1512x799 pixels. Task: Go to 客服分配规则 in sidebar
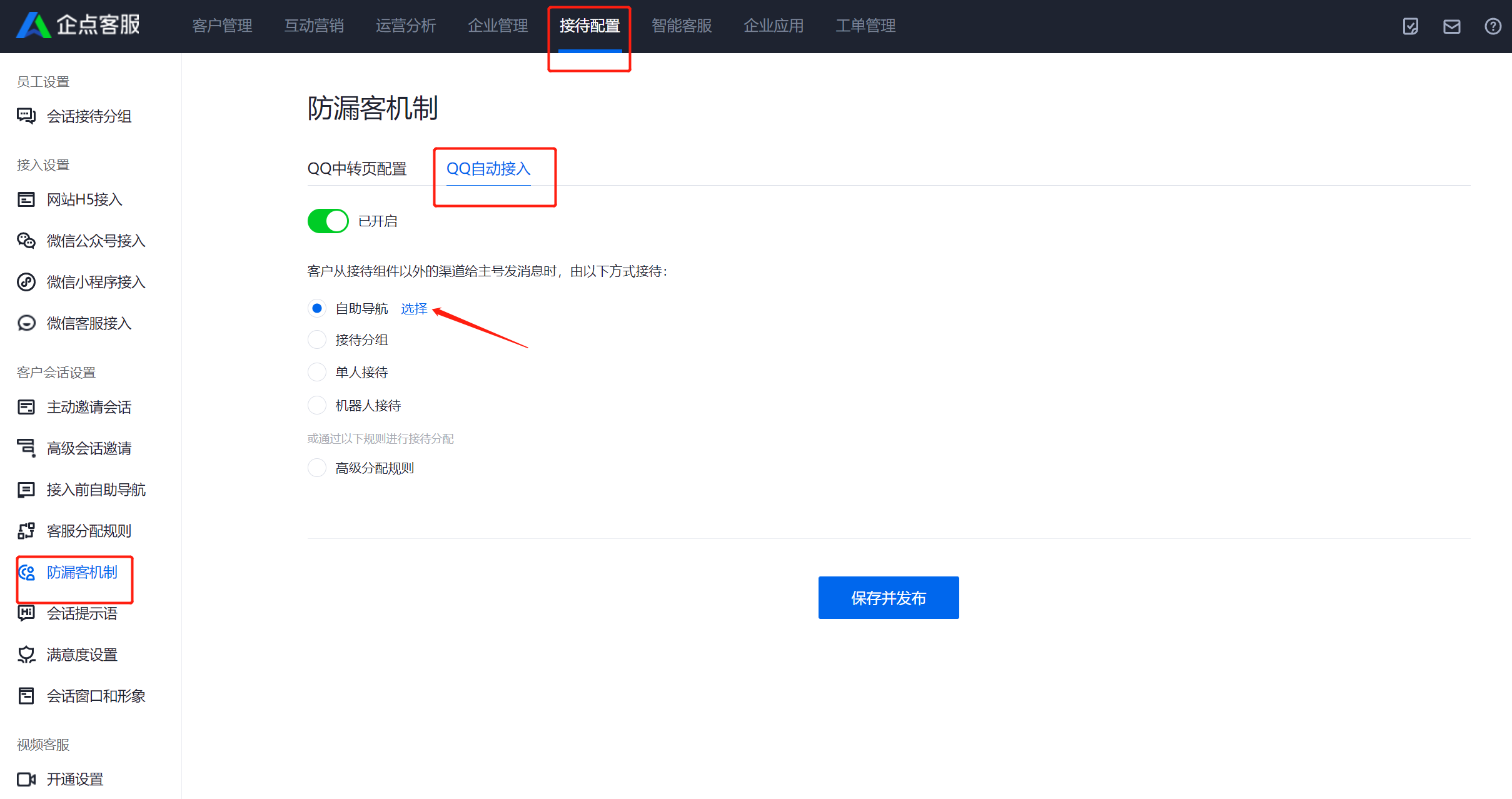(x=89, y=531)
